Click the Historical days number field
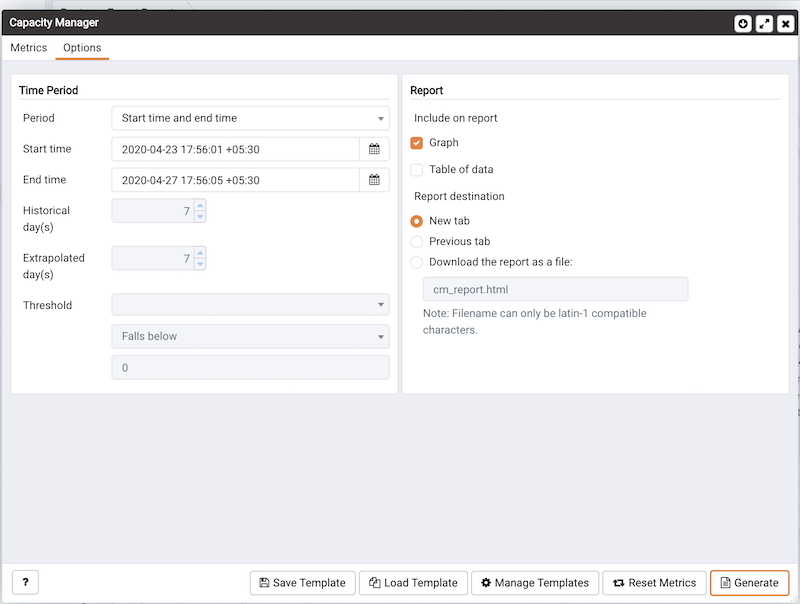The width and height of the screenshot is (800, 604). 153,211
